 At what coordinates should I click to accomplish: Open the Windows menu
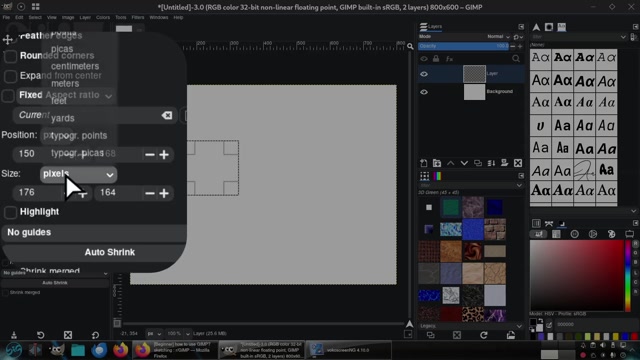tap(159, 18)
